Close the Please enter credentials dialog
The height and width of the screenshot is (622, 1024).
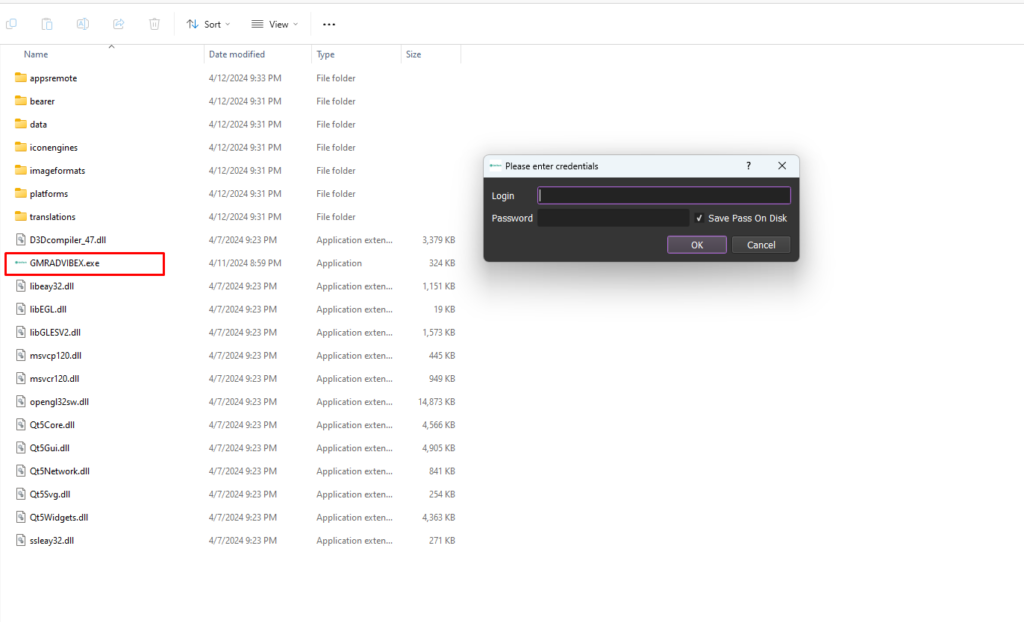coord(782,166)
